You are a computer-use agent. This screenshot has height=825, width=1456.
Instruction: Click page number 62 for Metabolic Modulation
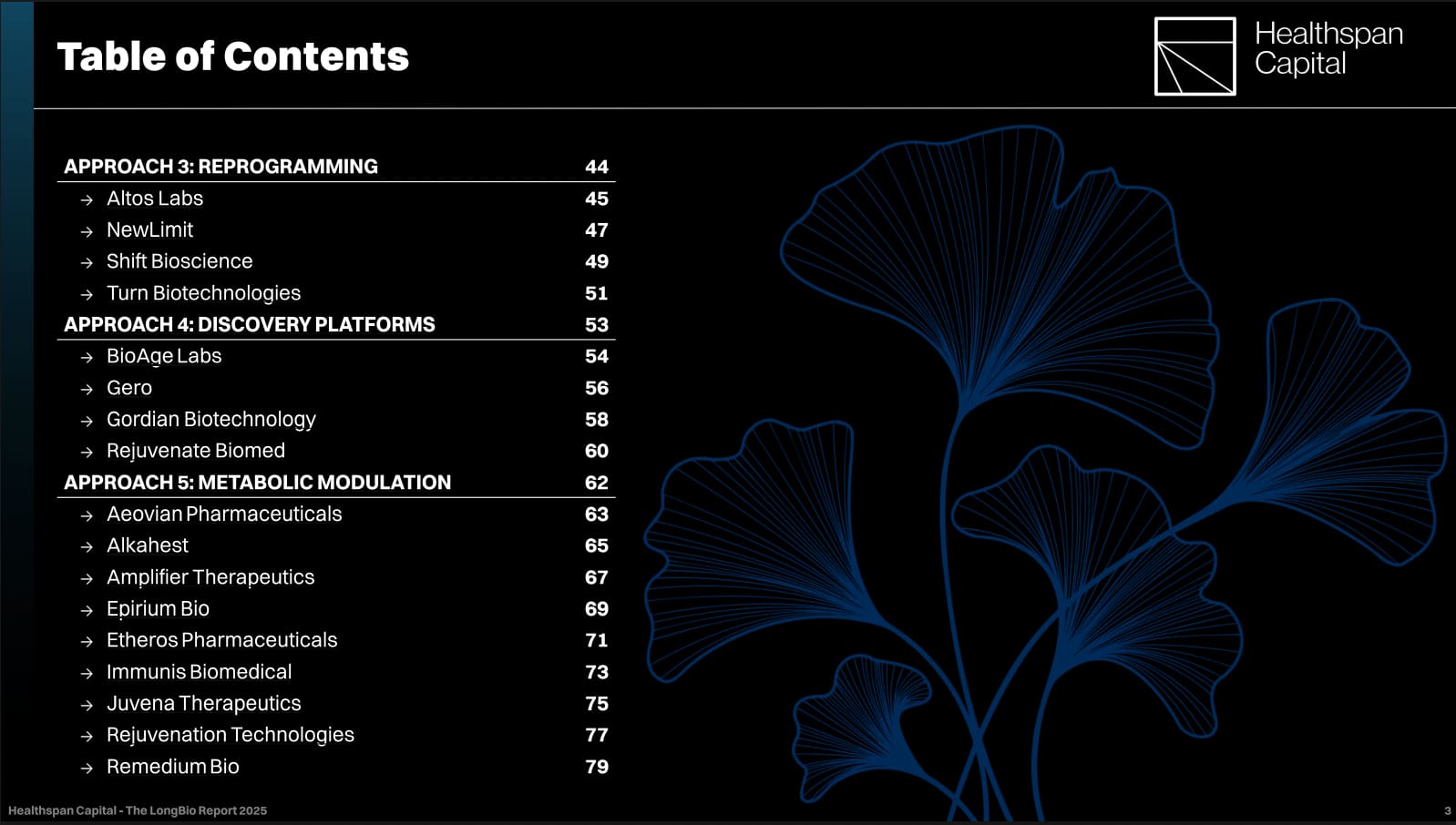[597, 483]
